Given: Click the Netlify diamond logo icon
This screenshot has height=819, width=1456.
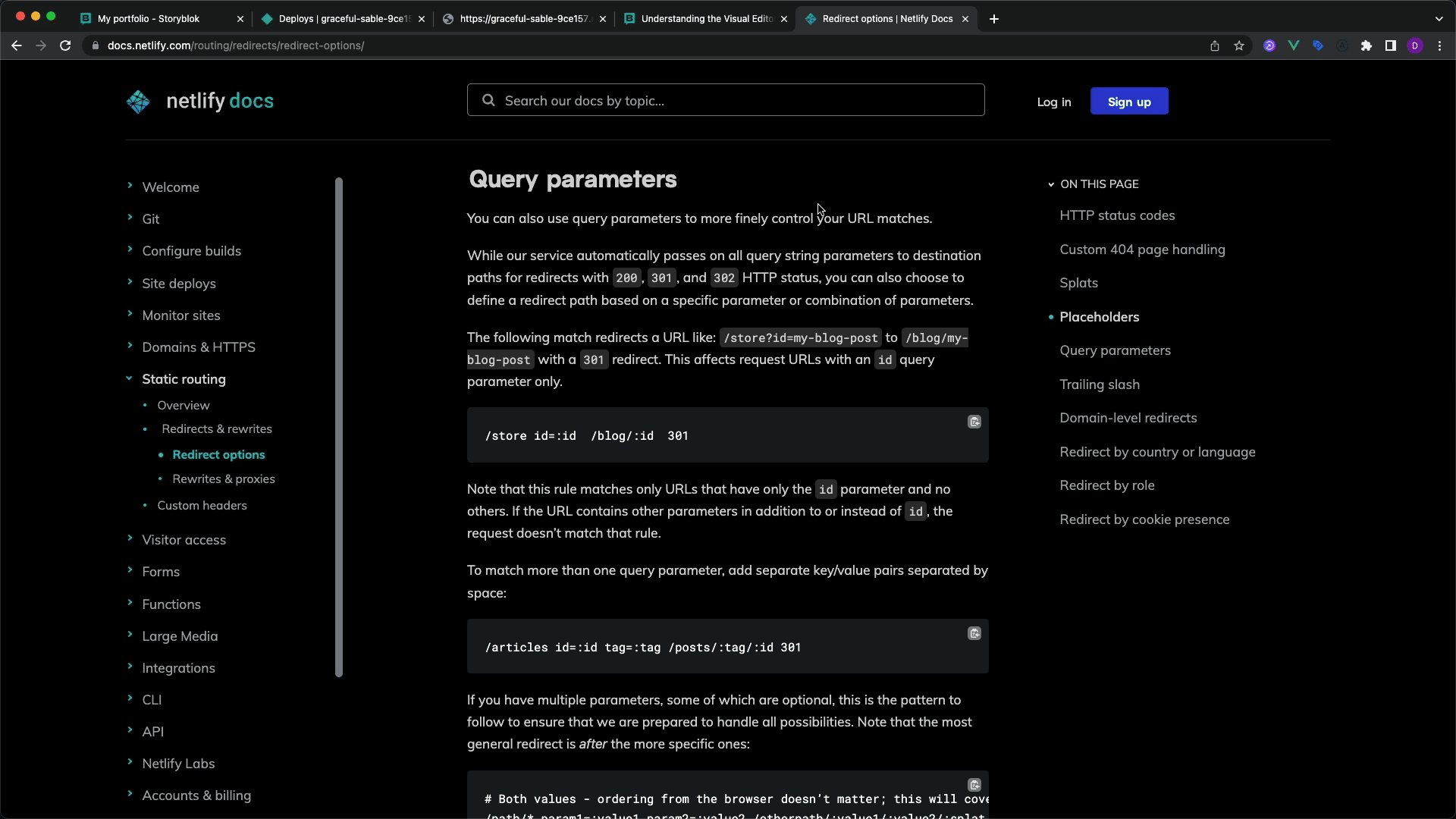Looking at the screenshot, I should (138, 102).
